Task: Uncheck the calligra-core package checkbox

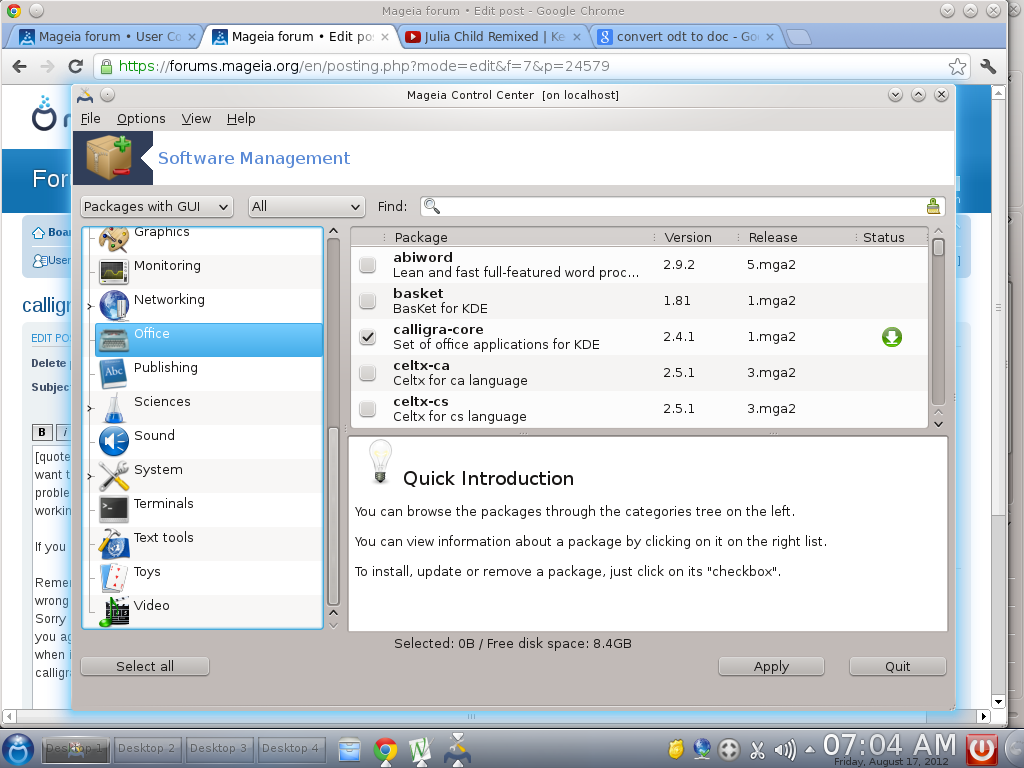Action: [x=368, y=336]
